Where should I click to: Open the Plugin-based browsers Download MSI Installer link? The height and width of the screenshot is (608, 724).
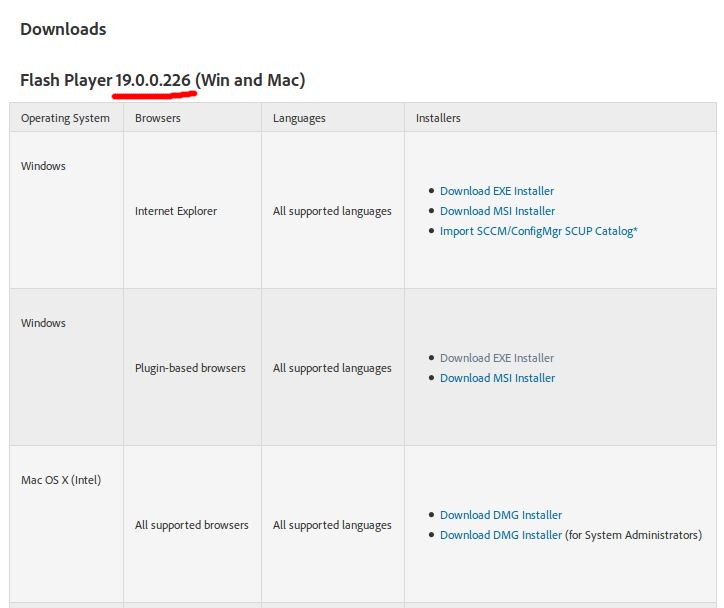click(497, 378)
